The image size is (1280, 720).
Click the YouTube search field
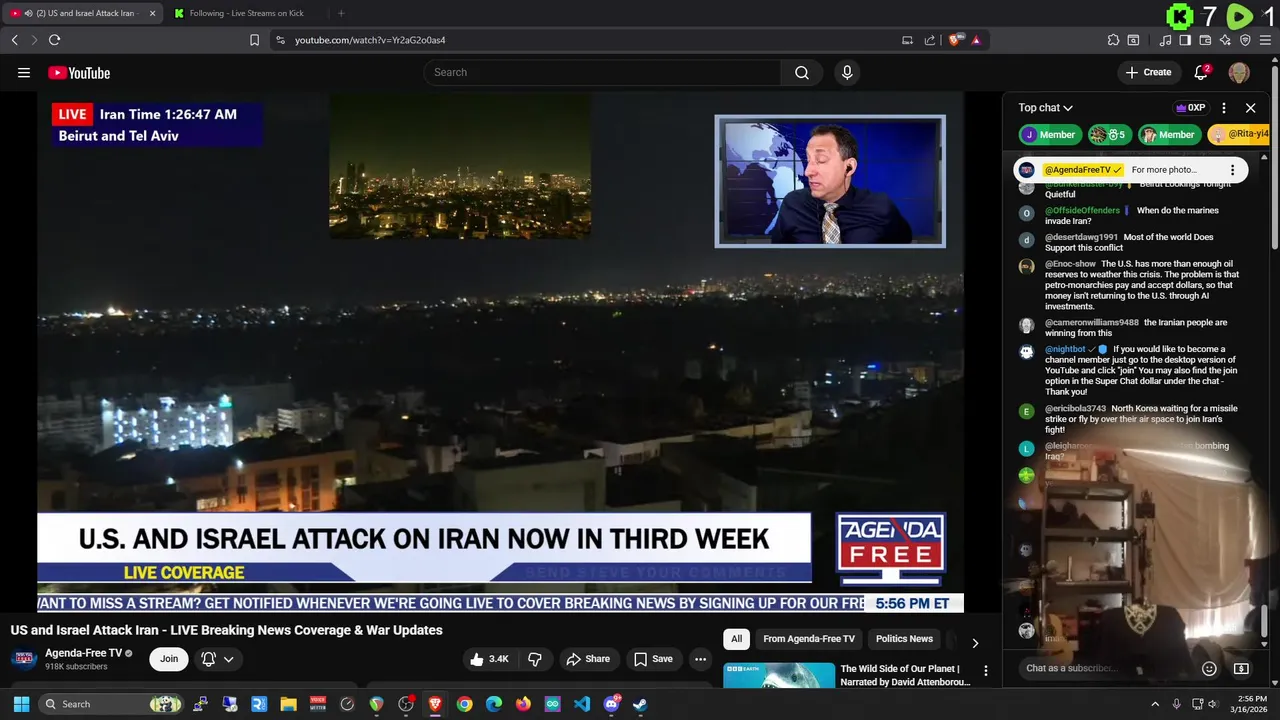[603, 72]
